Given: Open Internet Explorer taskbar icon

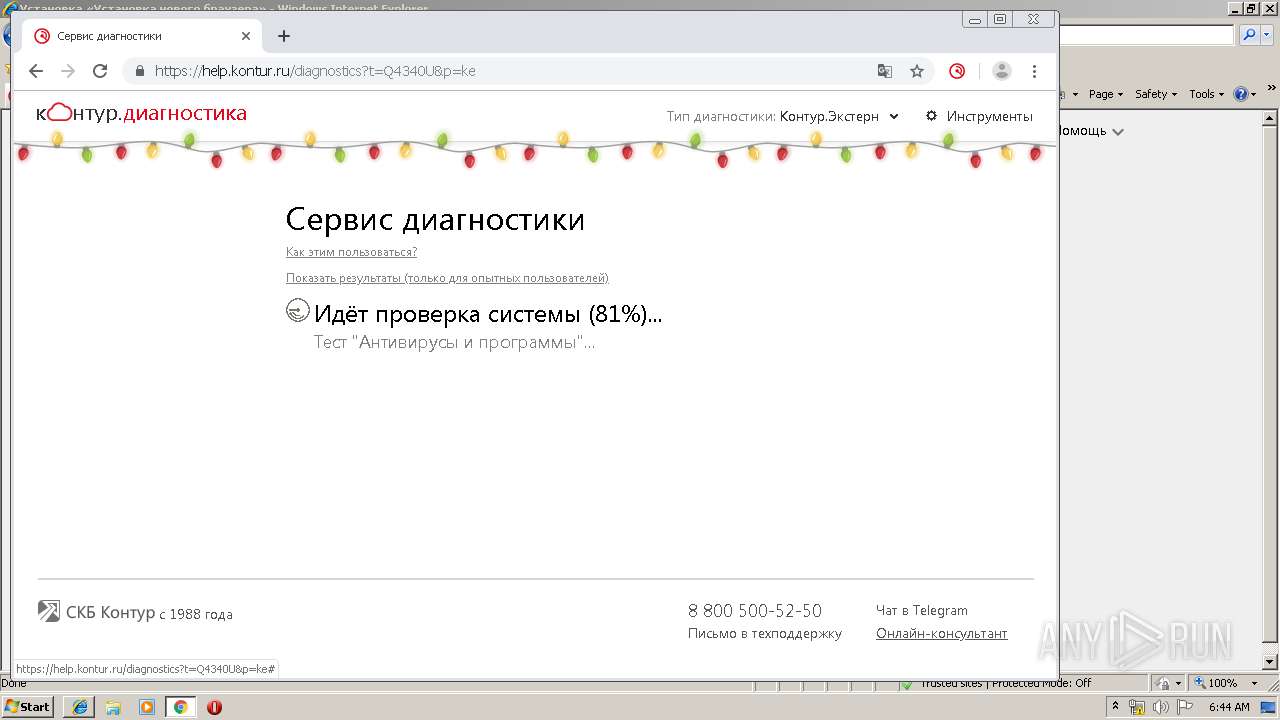Looking at the screenshot, I should point(79,706).
